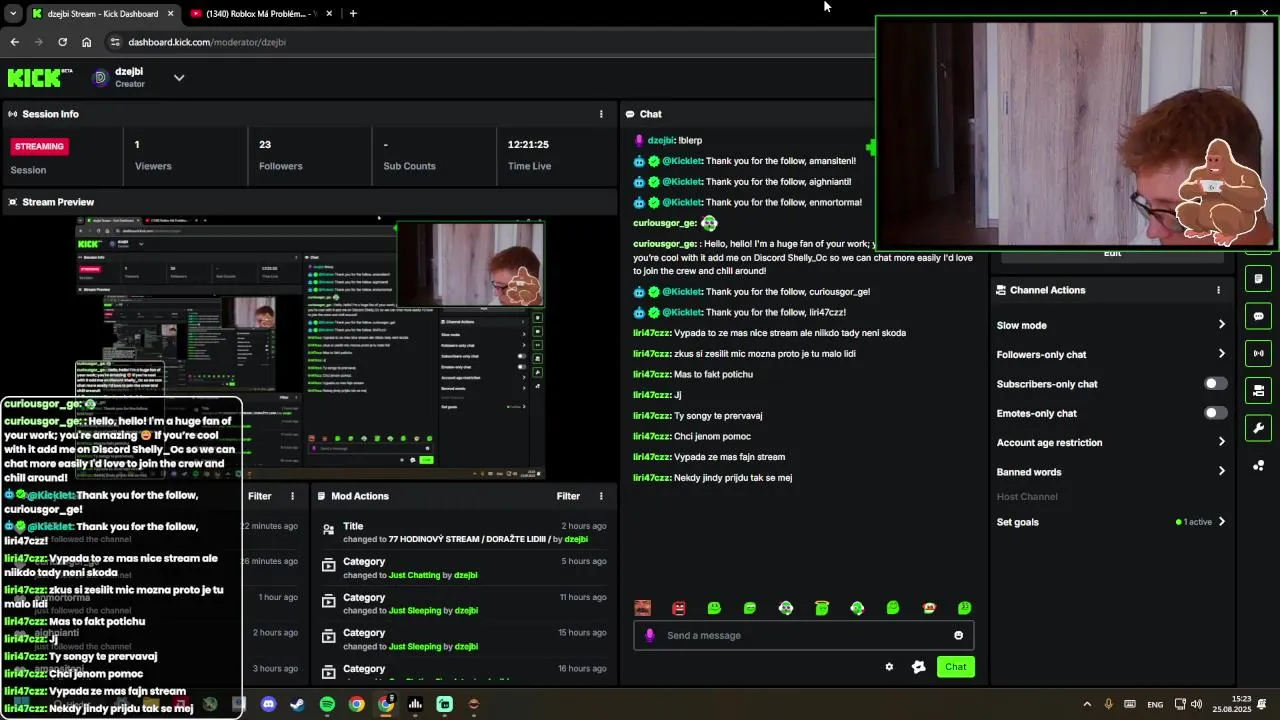This screenshot has height=720, width=1280.
Task: Send message with the Chat button
Action: pyautogui.click(x=955, y=667)
